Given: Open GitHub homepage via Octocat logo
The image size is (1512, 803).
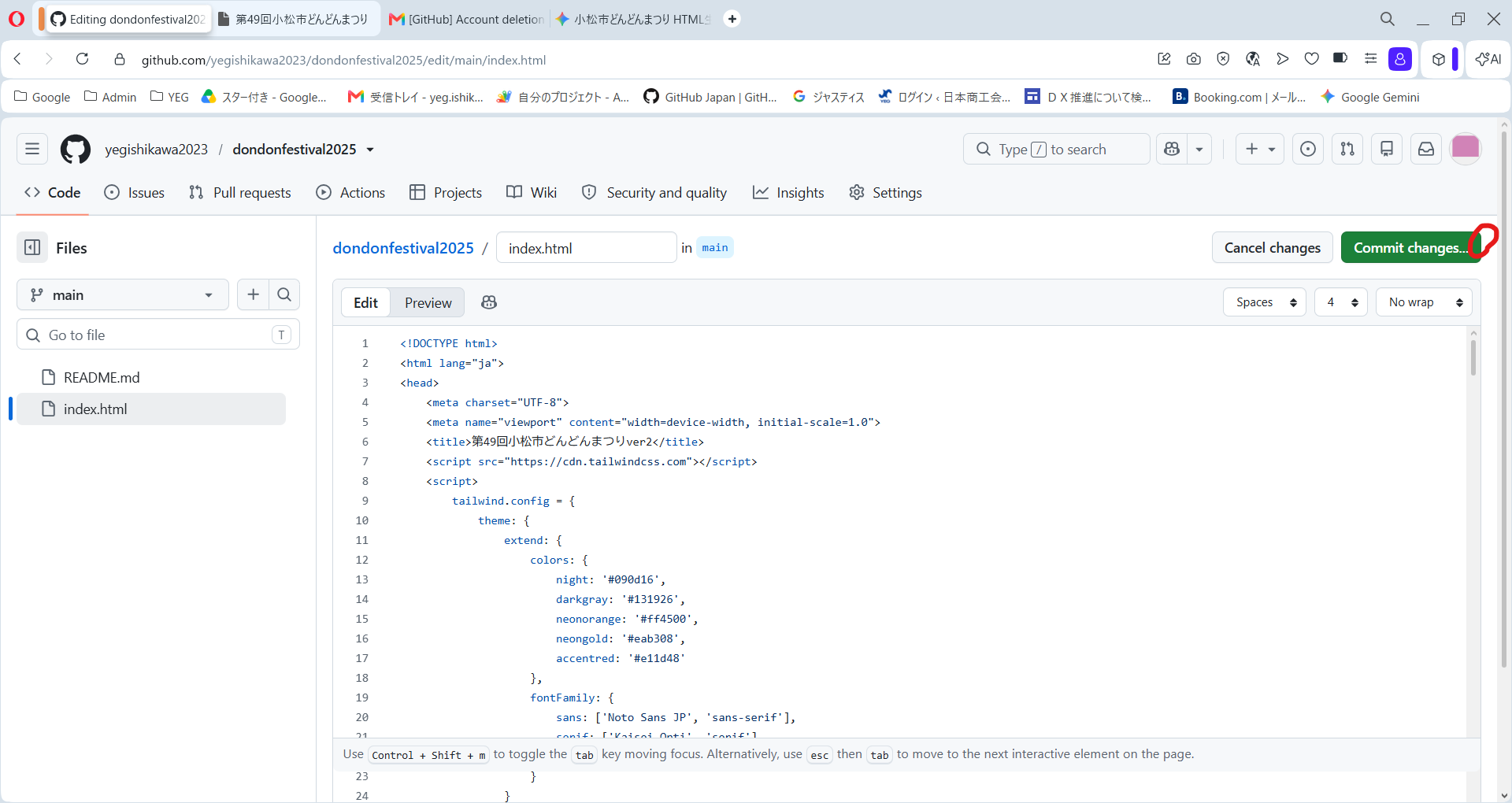Looking at the screenshot, I should [x=76, y=149].
